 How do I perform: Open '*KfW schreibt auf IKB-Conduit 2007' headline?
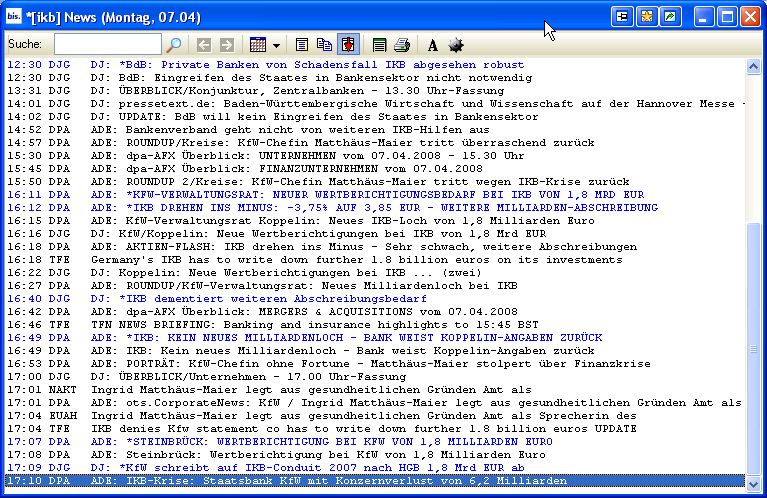375,468
